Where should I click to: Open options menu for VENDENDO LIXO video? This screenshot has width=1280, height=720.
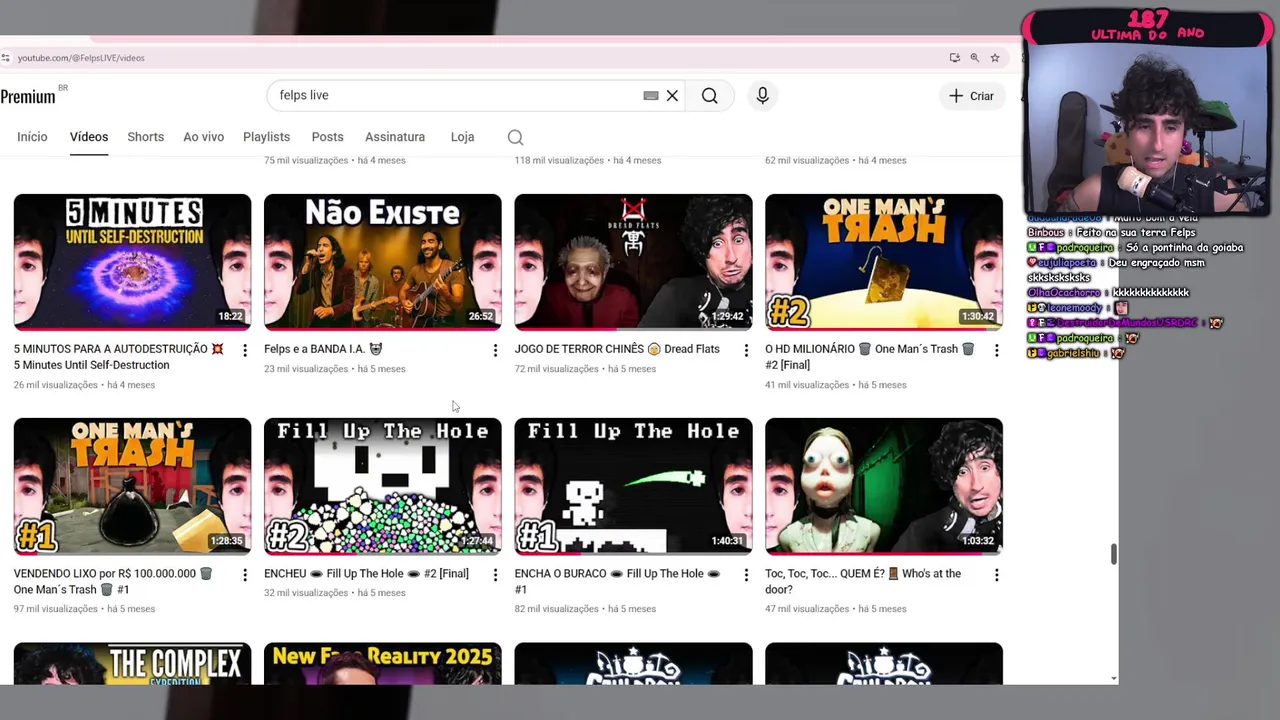[x=244, y=575]
